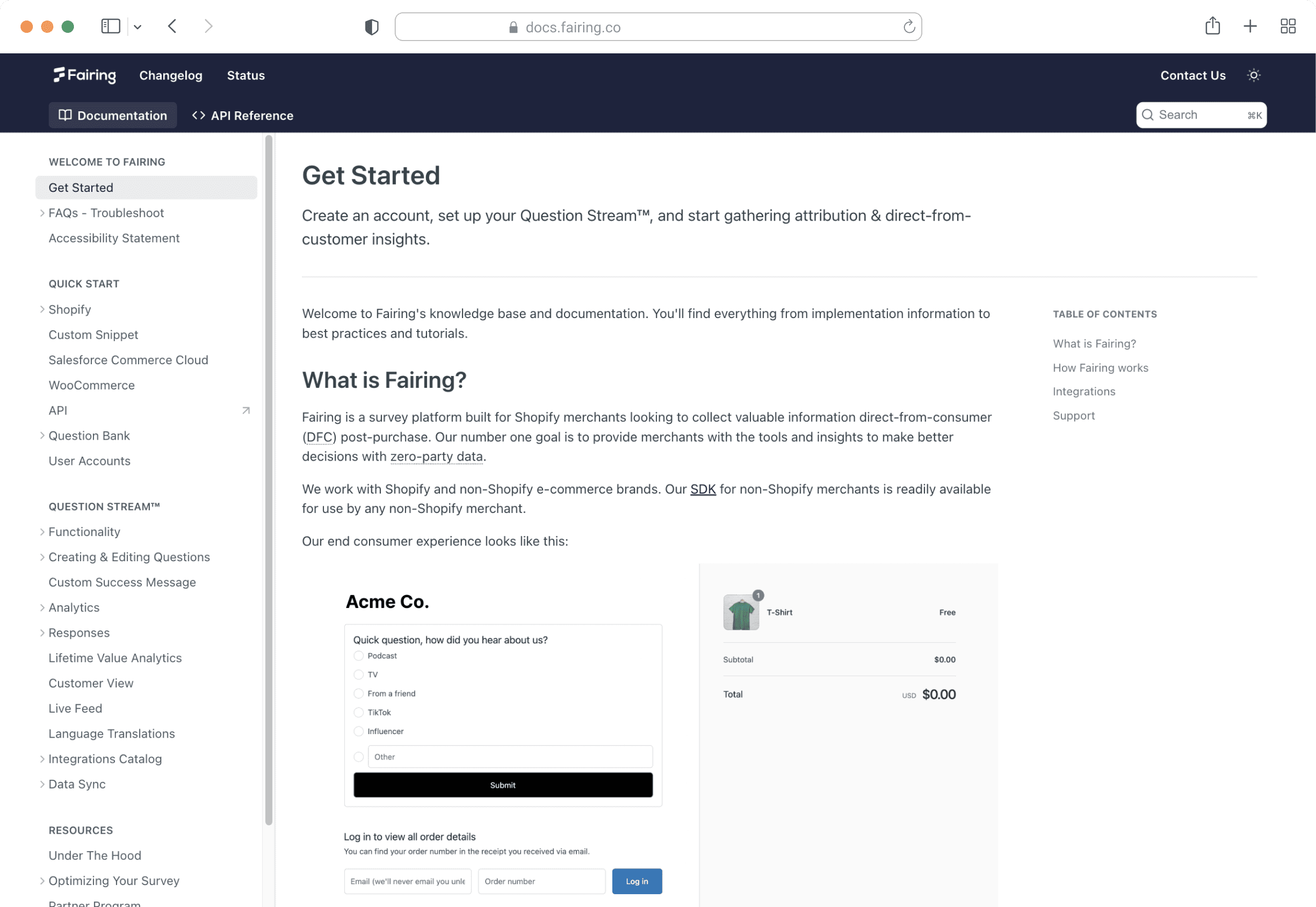The width and height of the screenshot is (1316, 907).
Task: Toggle light/dark theme sun icon
Action: (1253, 75)
